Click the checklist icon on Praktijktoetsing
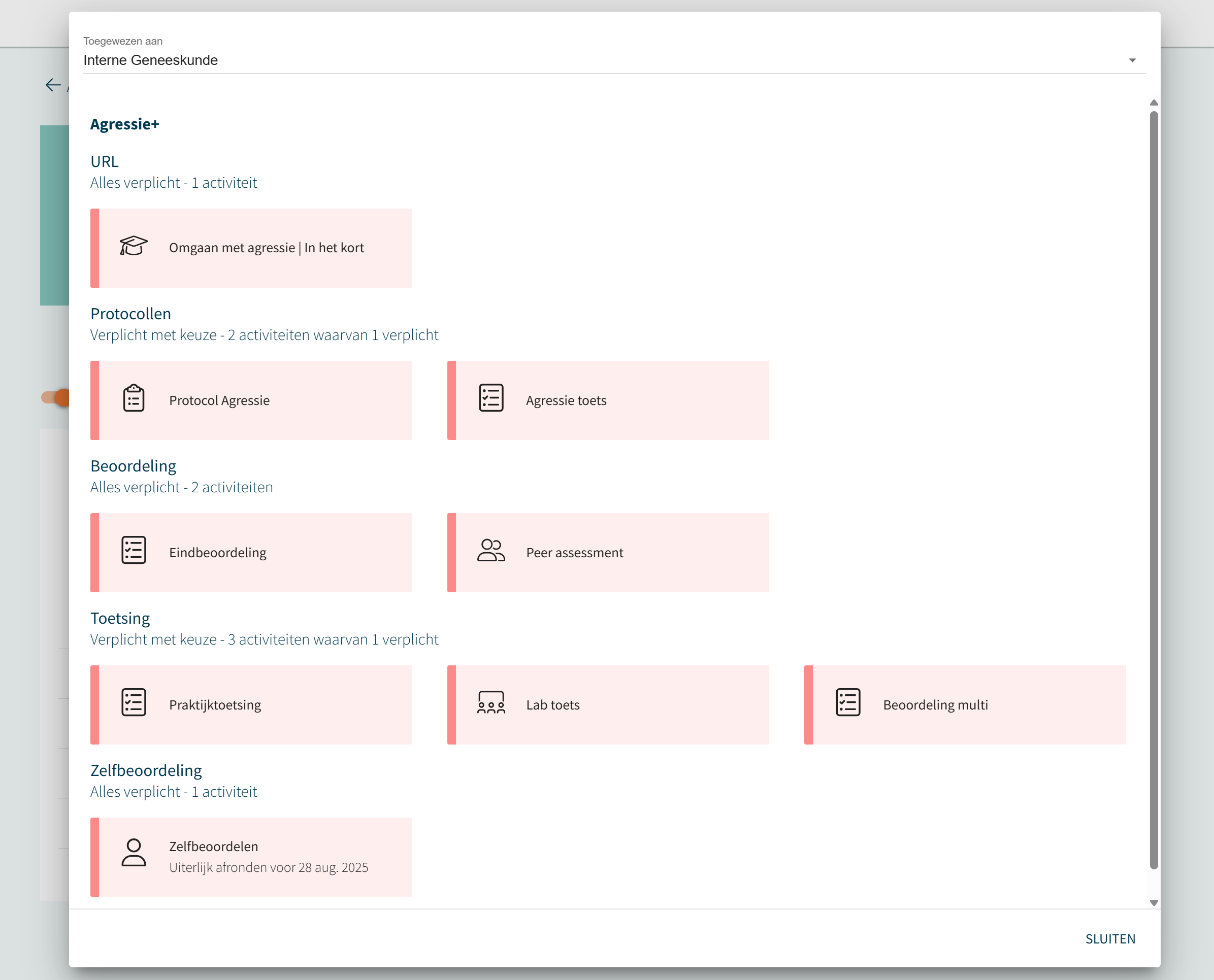The height and width of the screenshot is (980, 1214). point(134,703)
